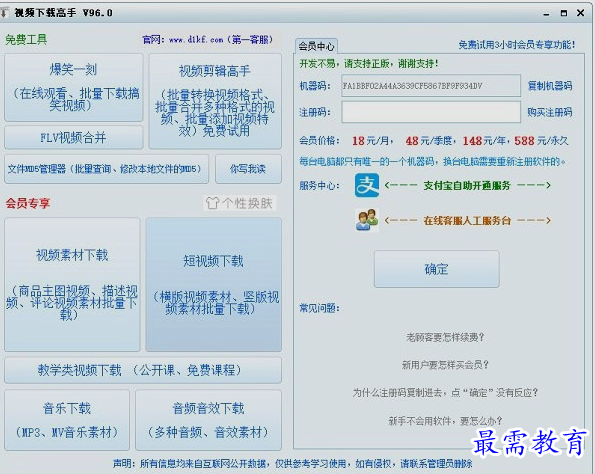
Task: Click 开发不易，请支持正版 notice text
Action: 368,64
